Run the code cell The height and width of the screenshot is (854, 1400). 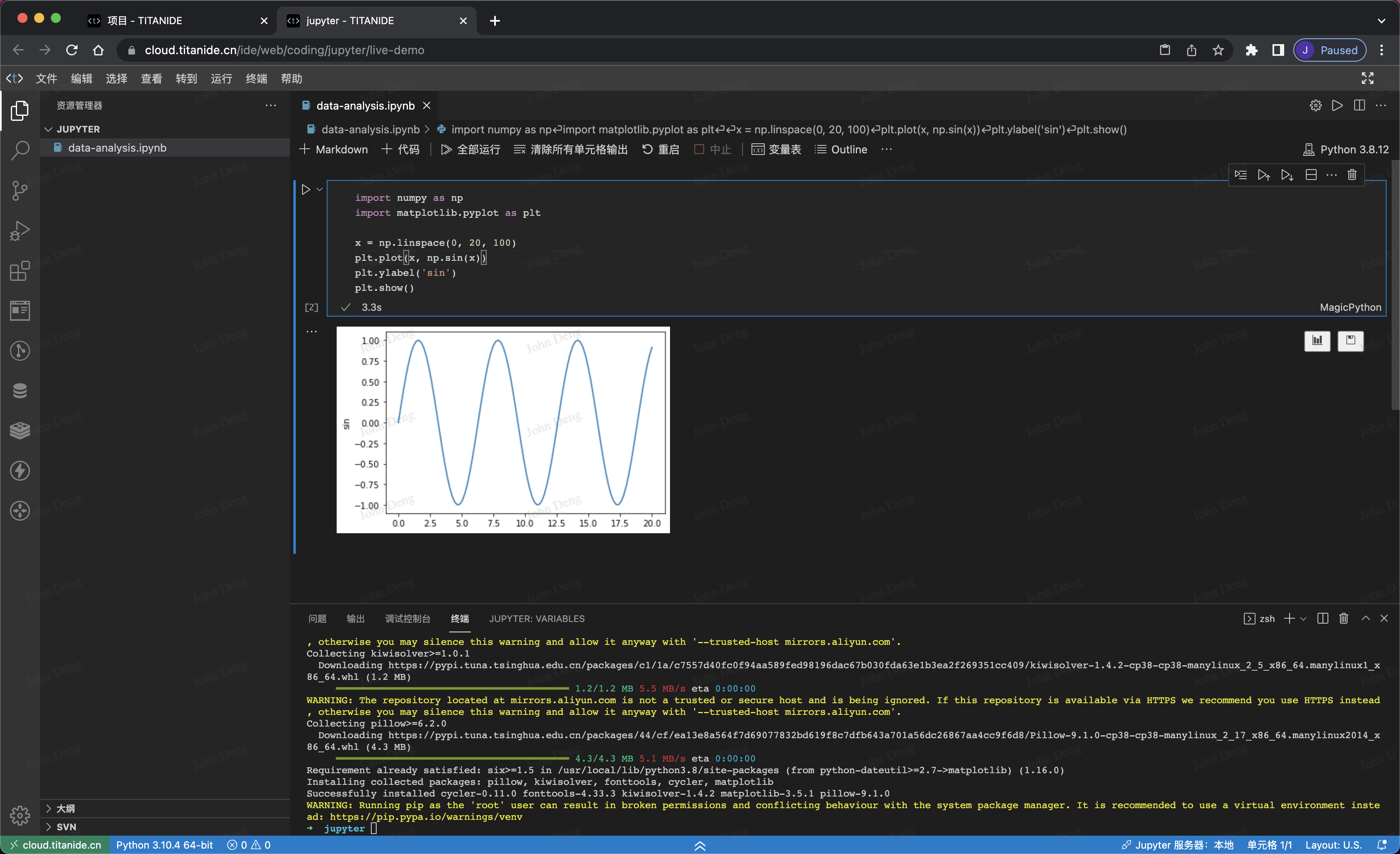(306, 190)
